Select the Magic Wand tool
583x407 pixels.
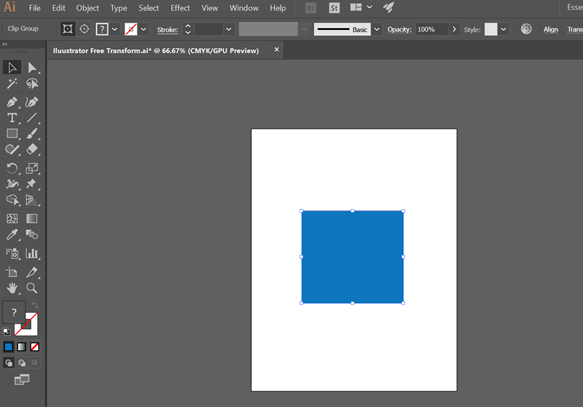pos(12,84)
